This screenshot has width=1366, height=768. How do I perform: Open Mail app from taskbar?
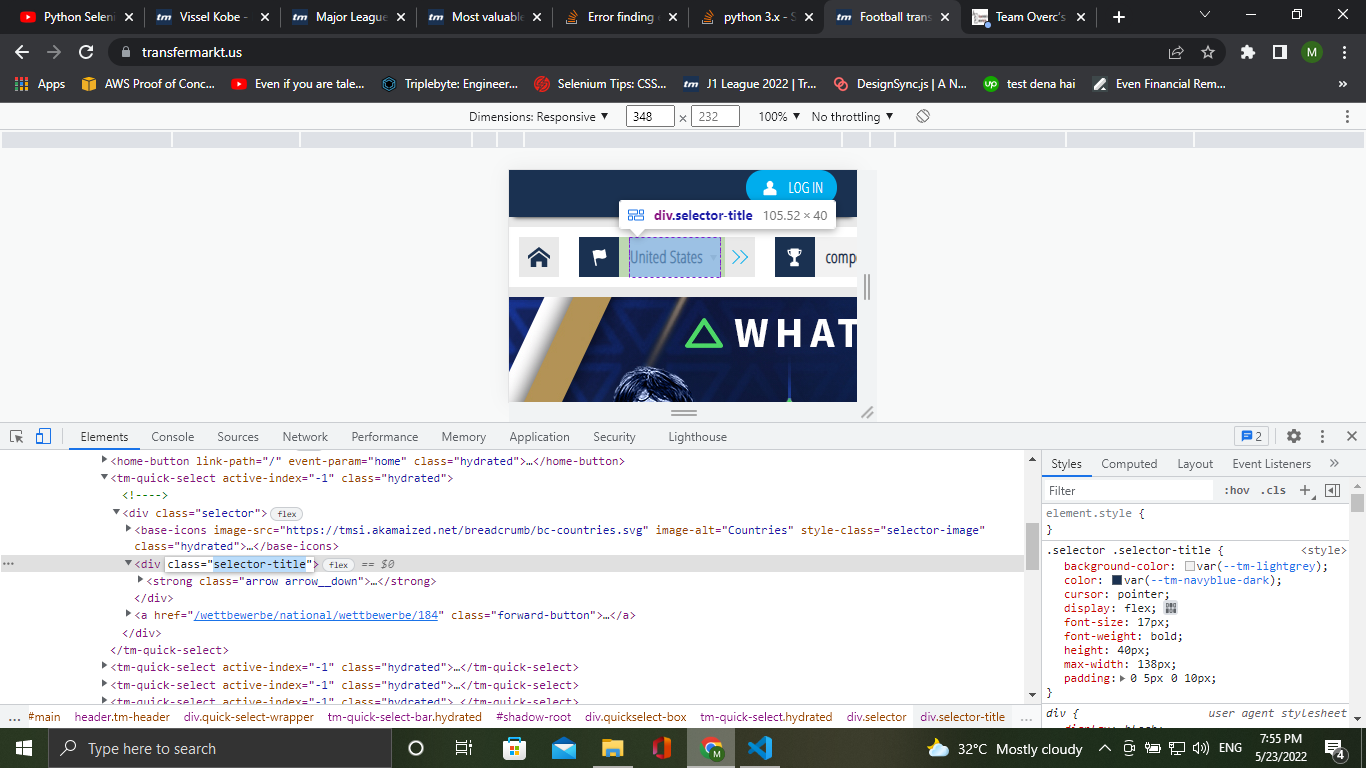click(563, 748)
